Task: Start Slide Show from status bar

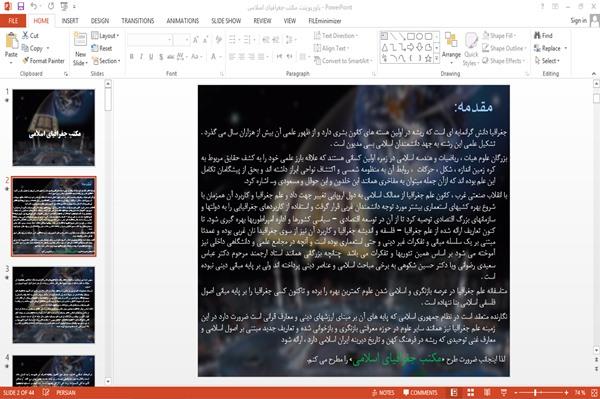Action: point(504,392)
